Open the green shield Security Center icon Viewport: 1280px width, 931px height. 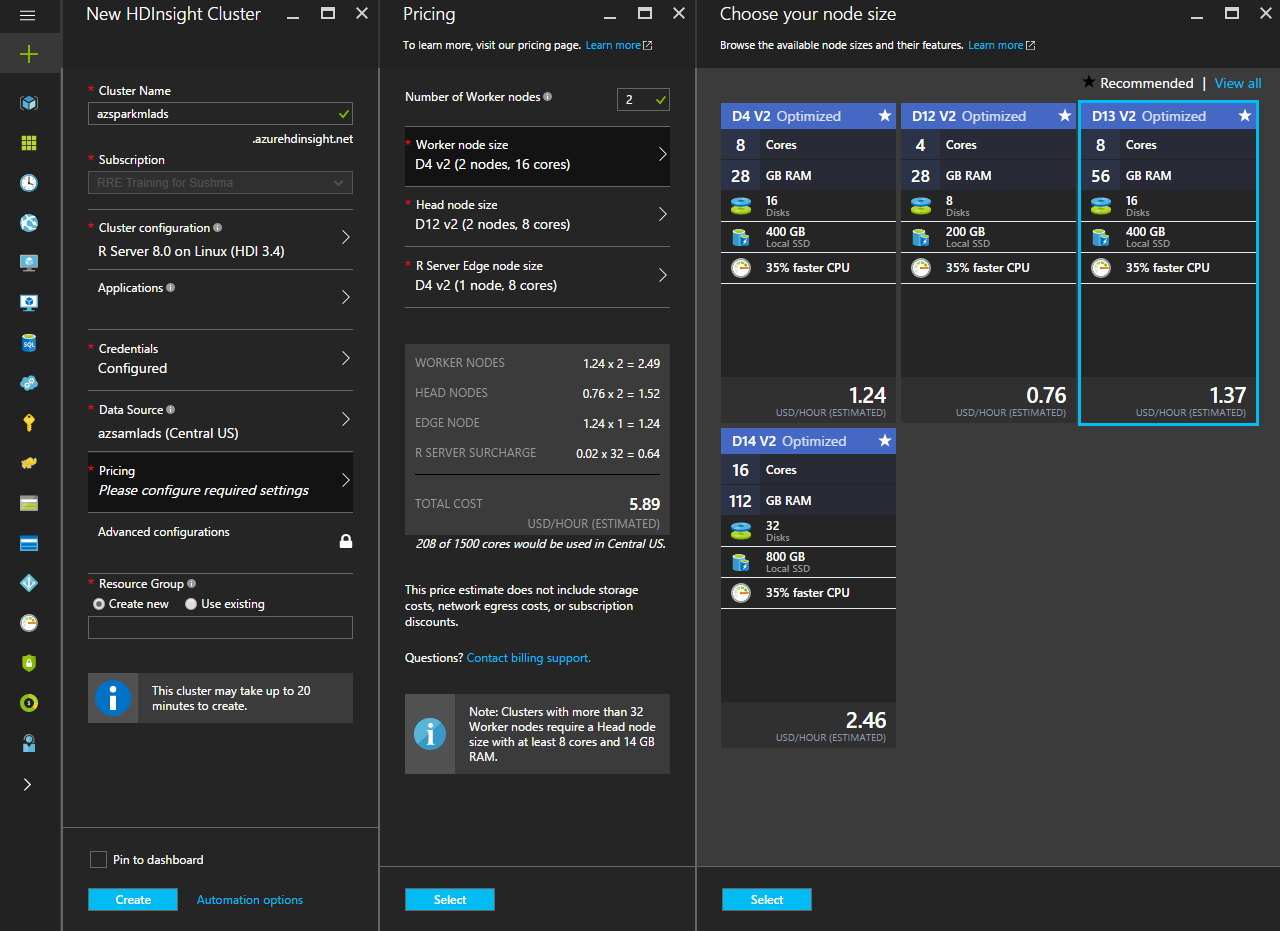pos(29,663)
